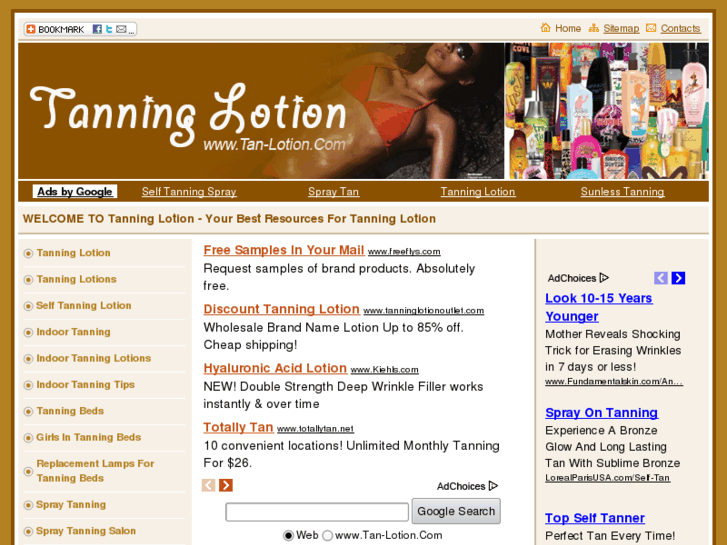Click the bullet icon beside Spray Tanning Salon

click(x=28, y=532)
